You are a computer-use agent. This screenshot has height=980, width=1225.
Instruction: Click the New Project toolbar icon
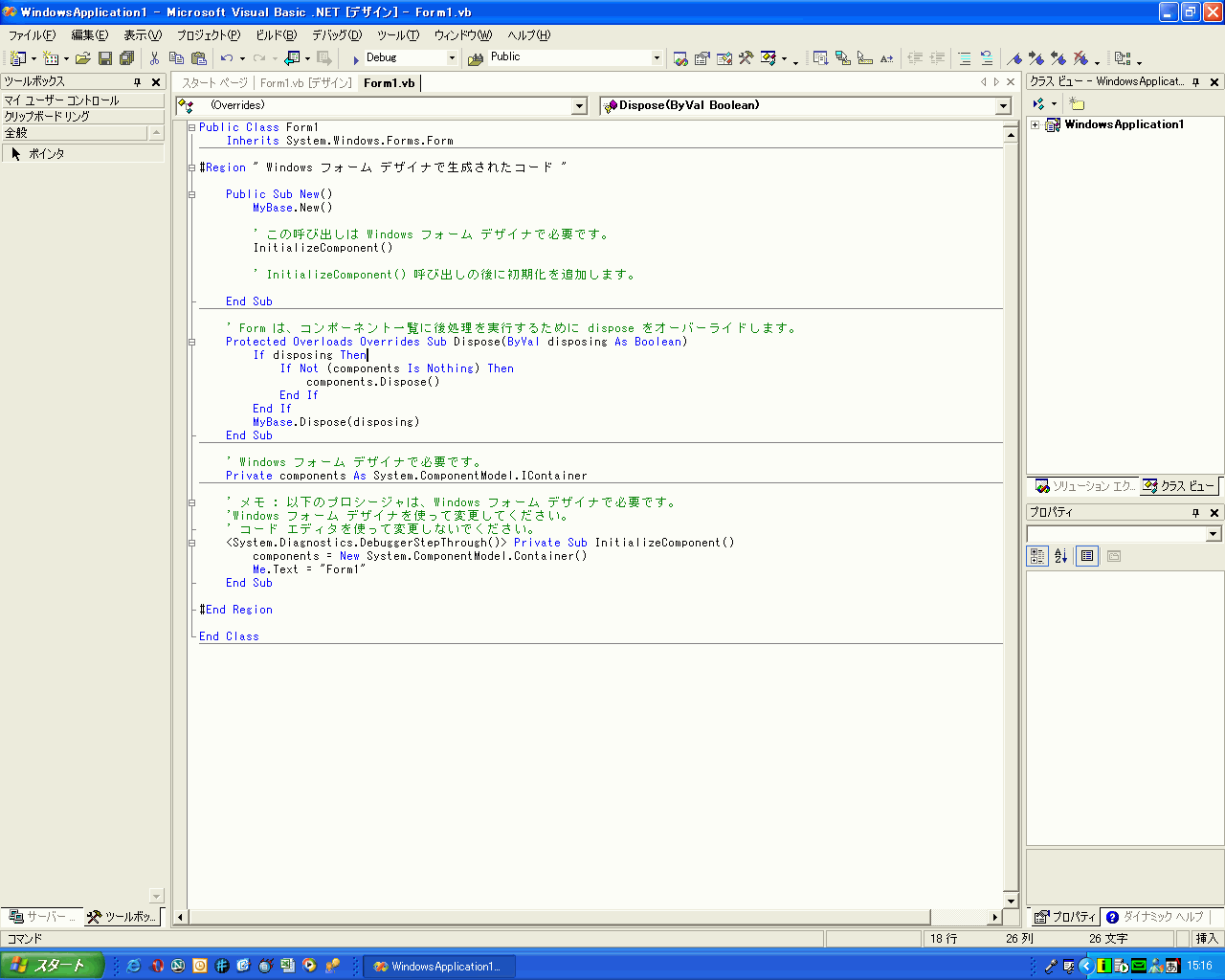pyautogui.click(x=17, y=58)
